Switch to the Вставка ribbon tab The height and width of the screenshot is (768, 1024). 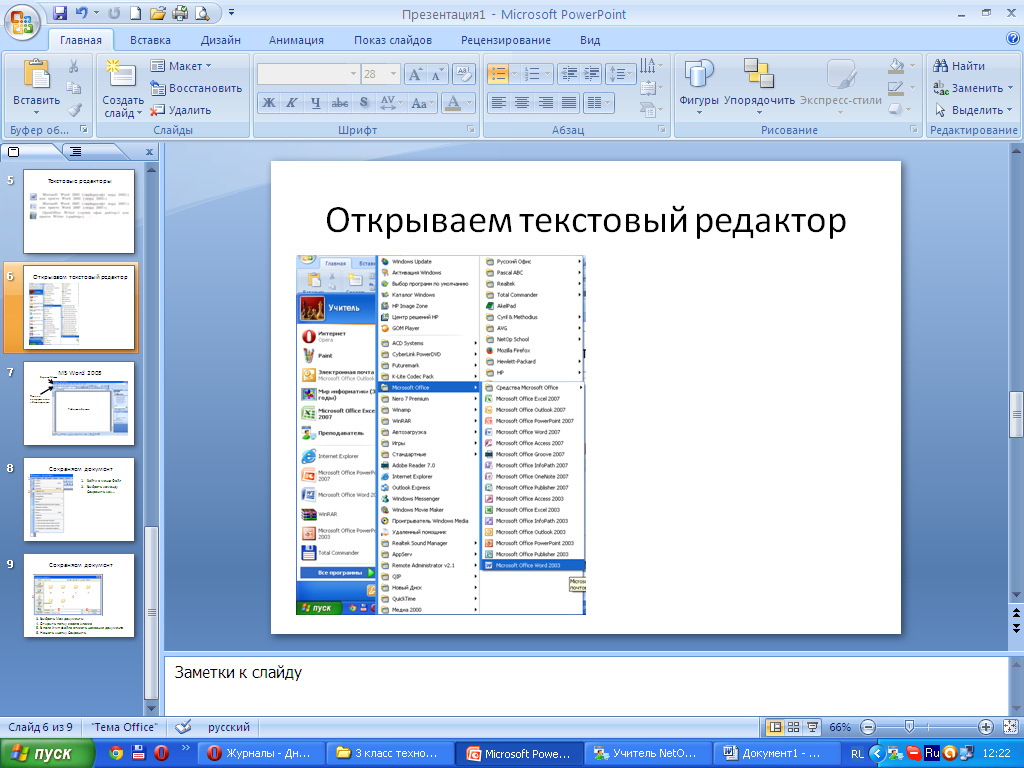point(150,40)
